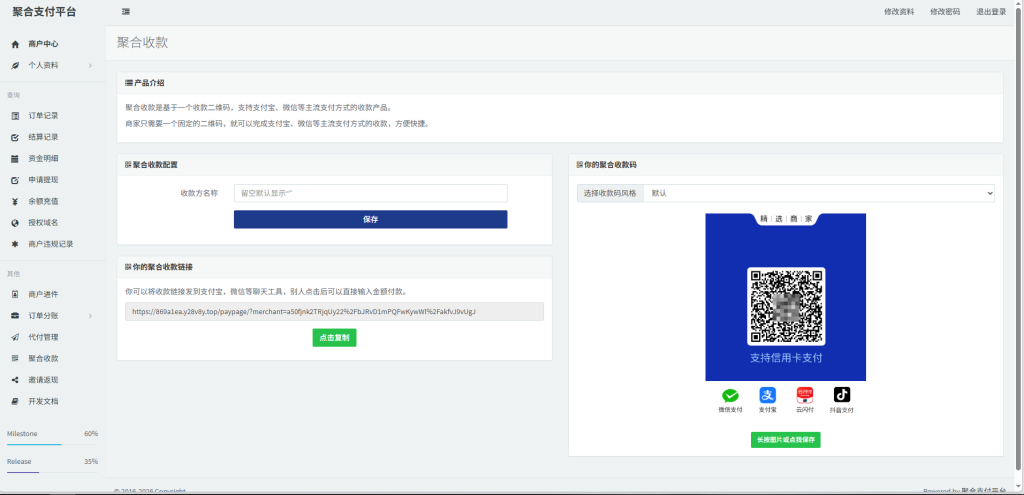The height and width of the screenshot is (495, 1024).
Task: Click the briefcase icon beside 订单分账
Action: point(15,316)
